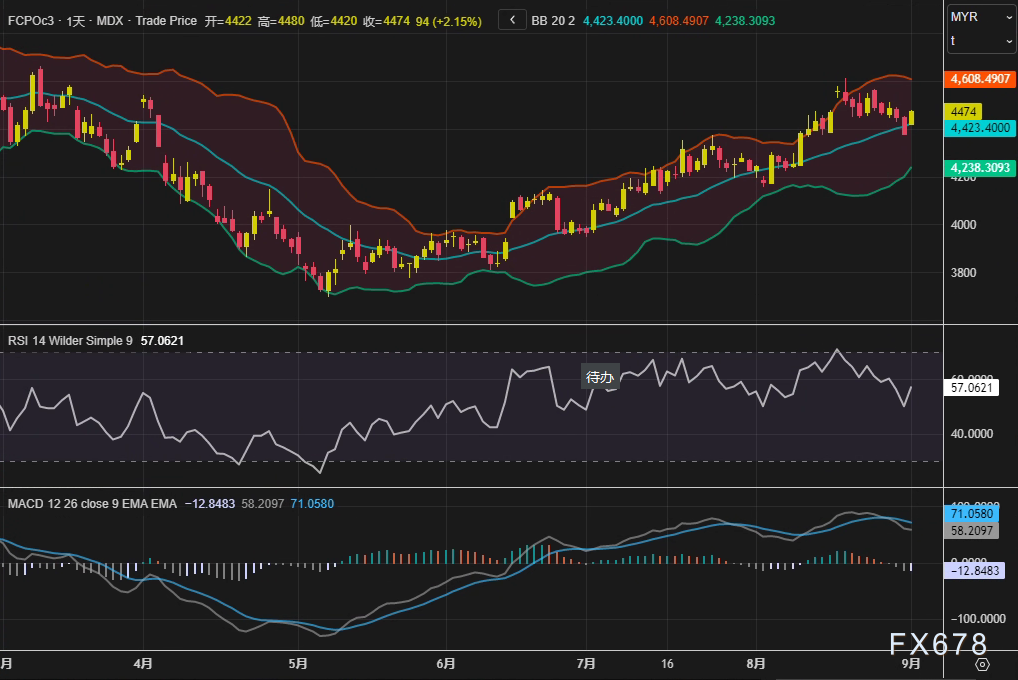Open the 't' unit dropdown
The width and height of the screenshot is (1018, 680).
pos(981,41)
